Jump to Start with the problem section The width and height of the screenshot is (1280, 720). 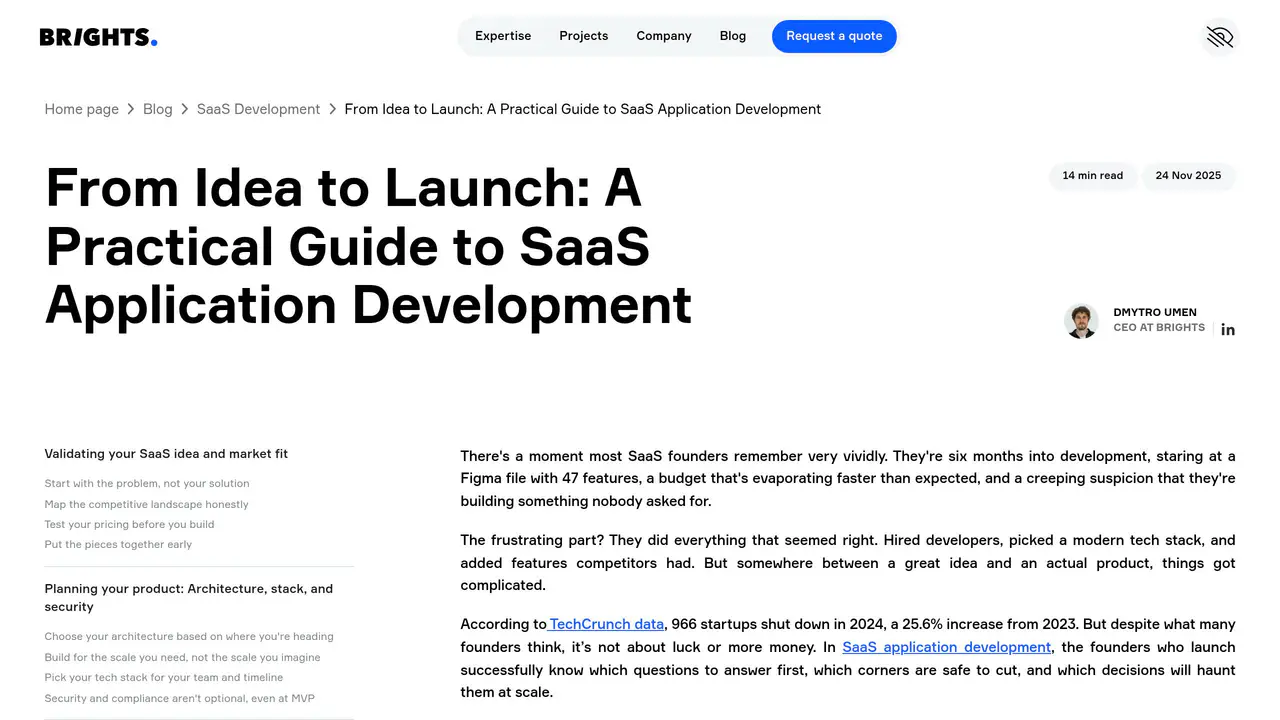click(147, 484)
